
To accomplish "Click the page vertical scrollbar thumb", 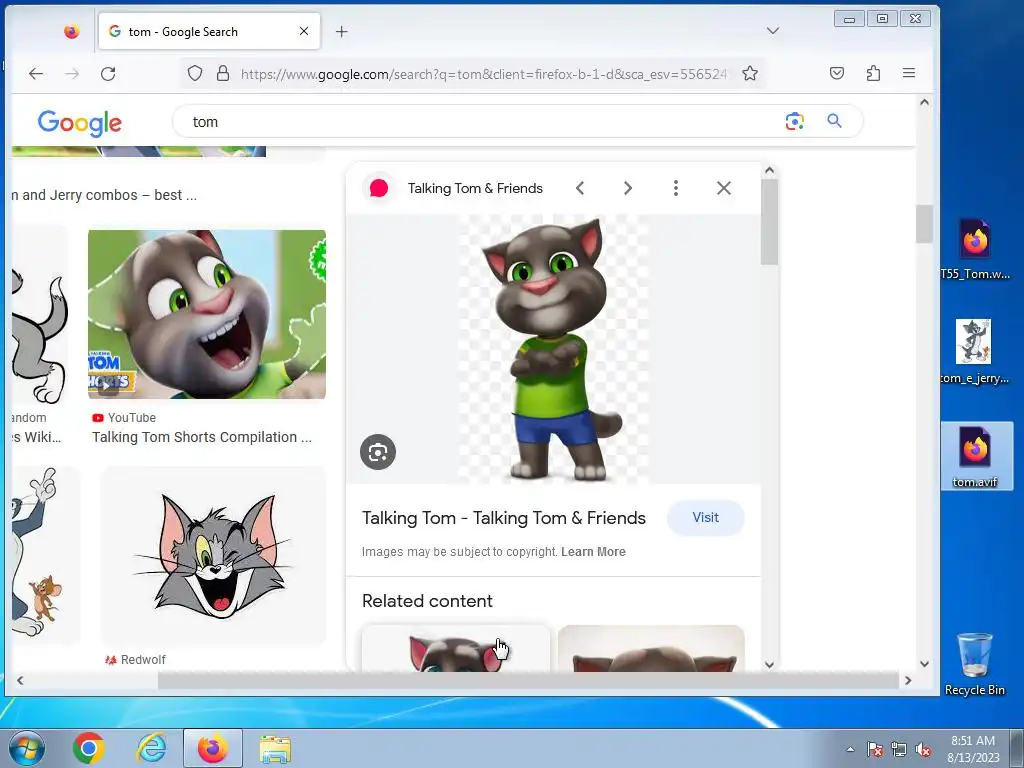I will coord(924,224).
